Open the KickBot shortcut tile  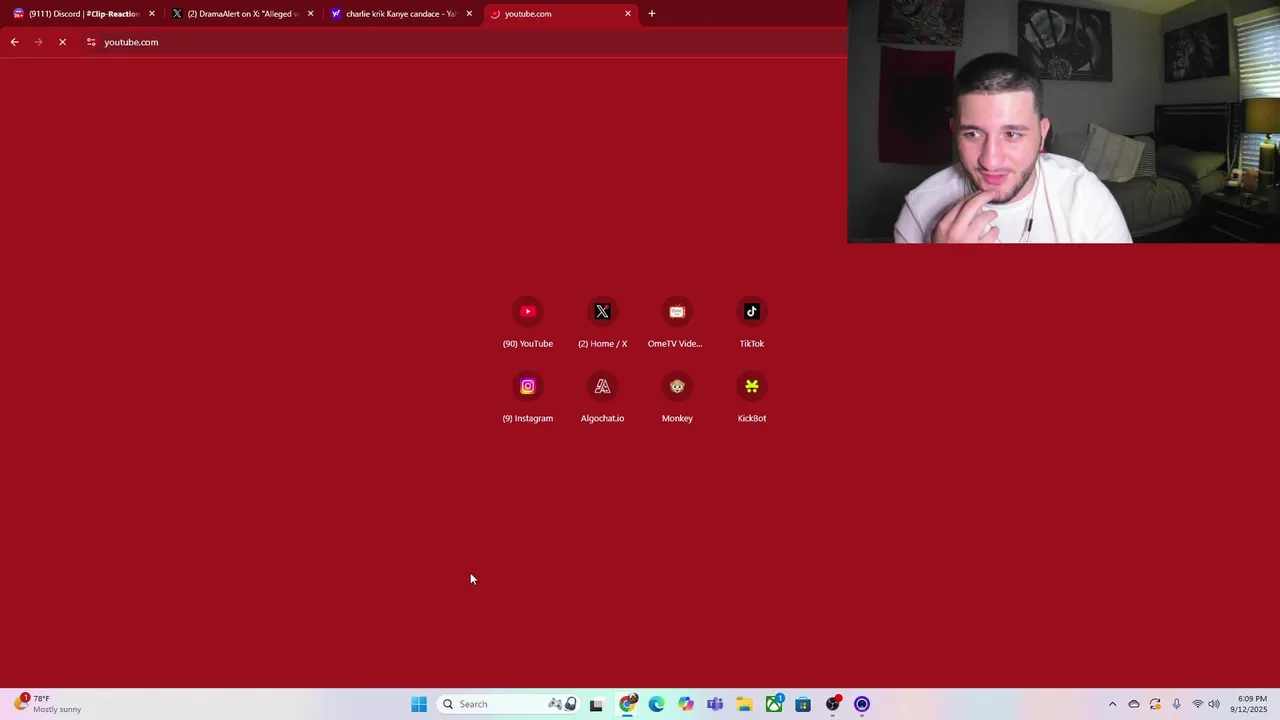752,397
